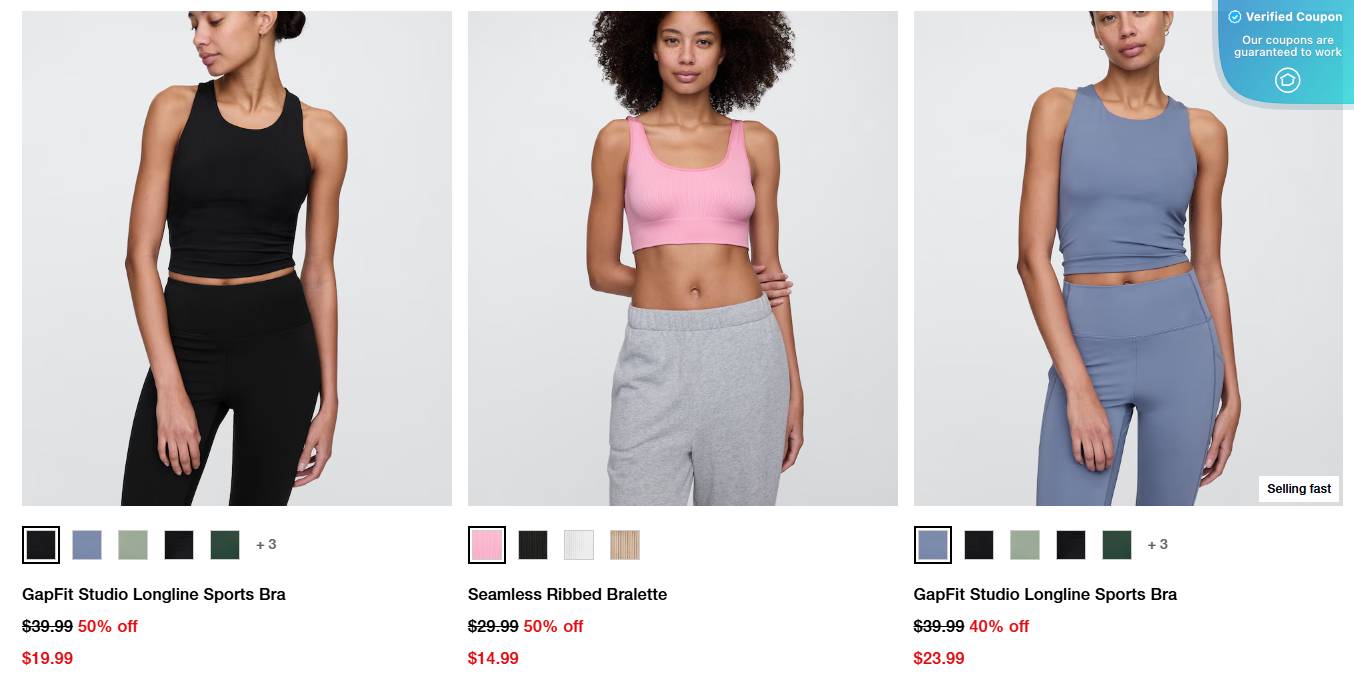The width and height of the screenshot is (1354, 695).
Task: Select dark green swatch on first sports bra
Action: click(x=225, y=545)
